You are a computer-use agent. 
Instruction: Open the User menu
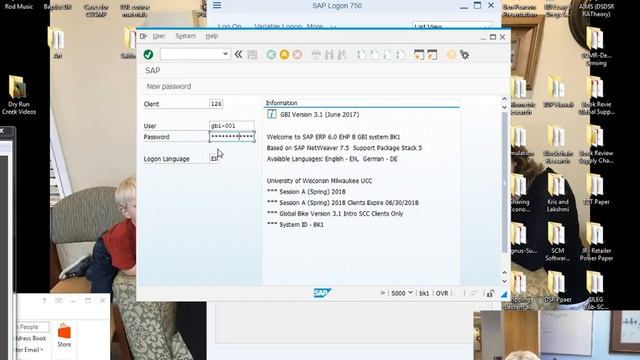click(x=159, y=36)
